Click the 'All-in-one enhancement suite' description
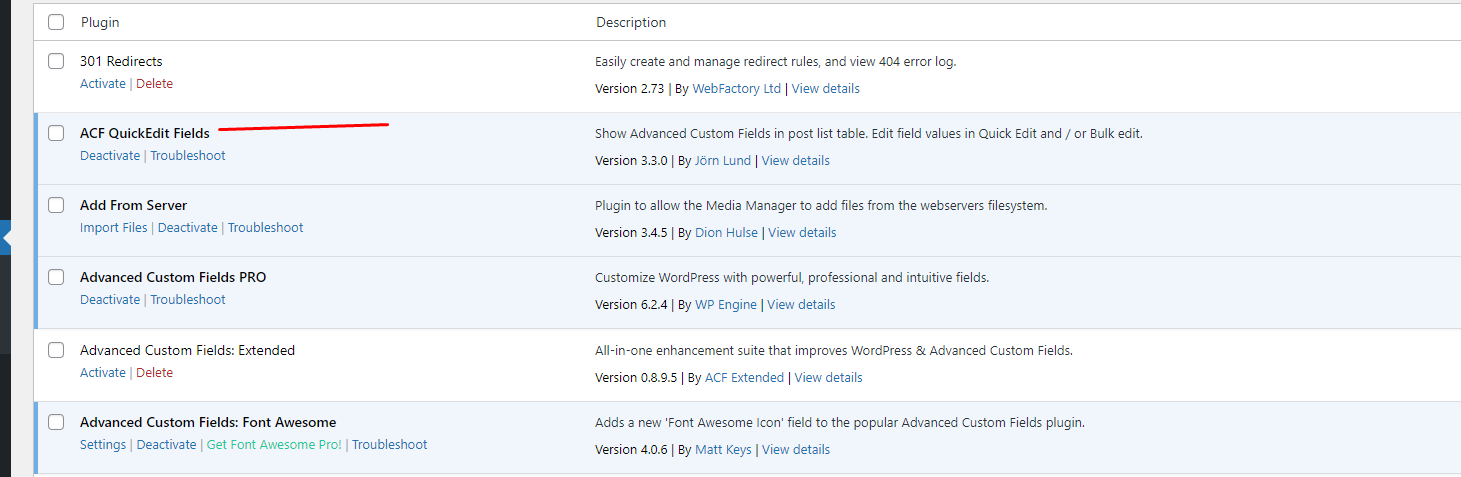The height and width of the screenshot is (477, 1461). tap(834, 350)
